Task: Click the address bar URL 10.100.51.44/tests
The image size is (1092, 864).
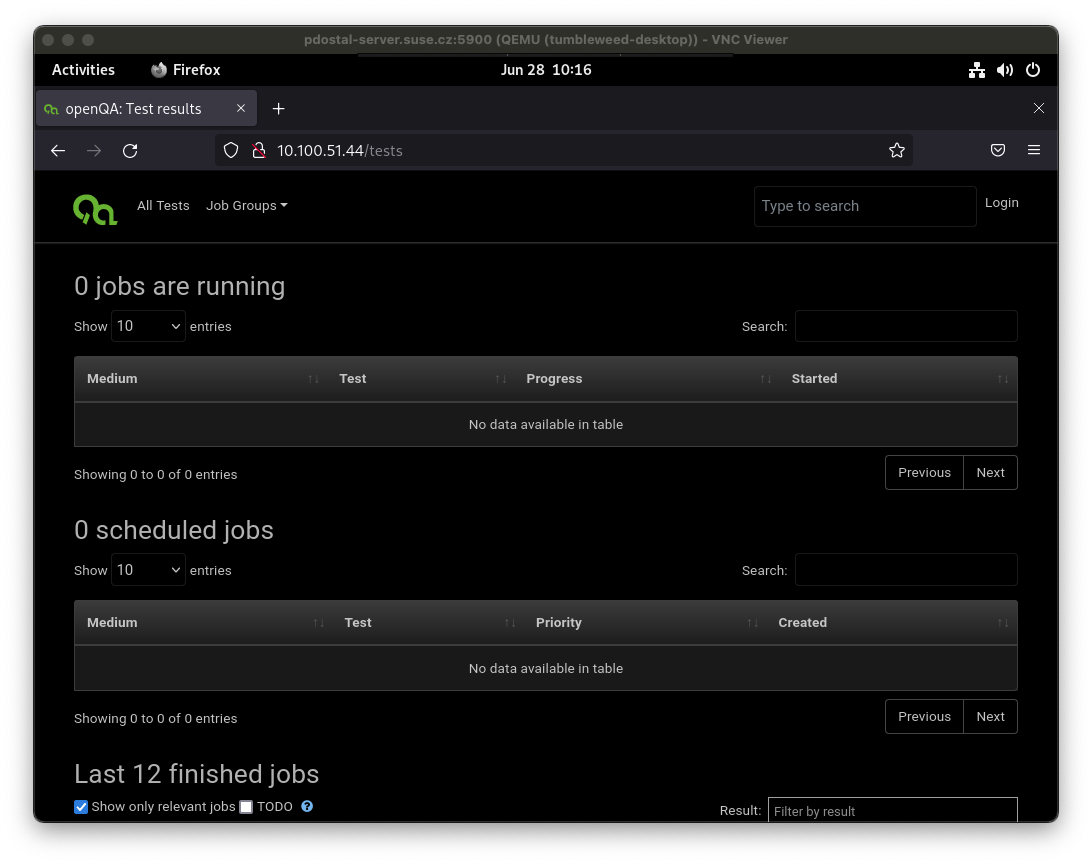Action: pyautogui.click(x=340, y=150)
